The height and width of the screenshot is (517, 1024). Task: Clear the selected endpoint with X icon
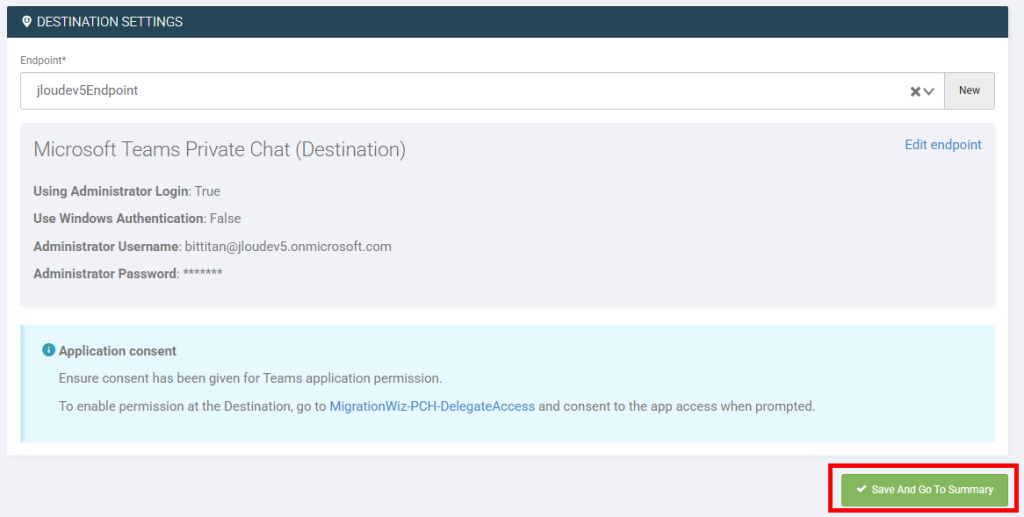[x=915, y=91]
